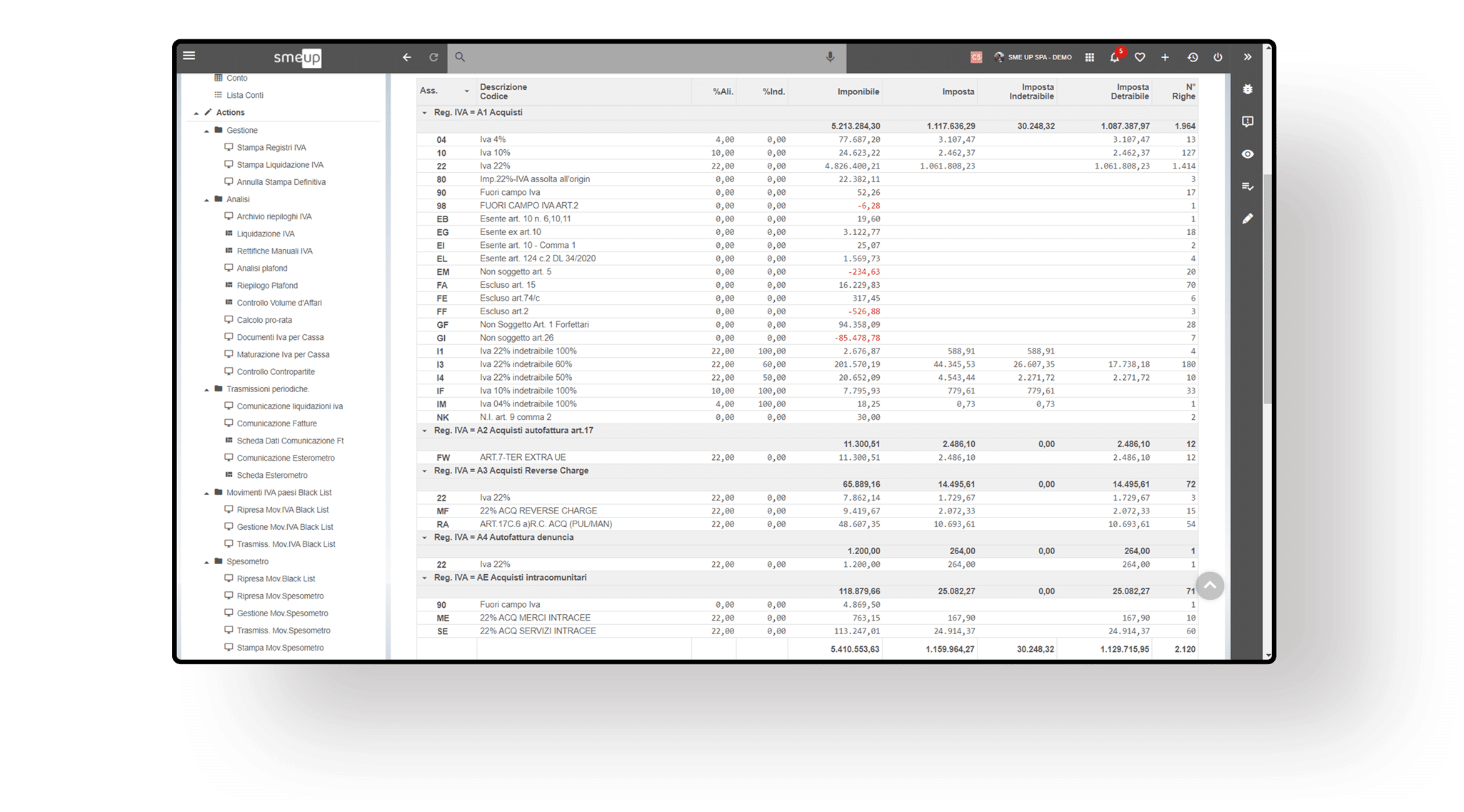This screenshot has height=812, width=1464.
Task: Click the refresh icon
Action: (433, 57)
